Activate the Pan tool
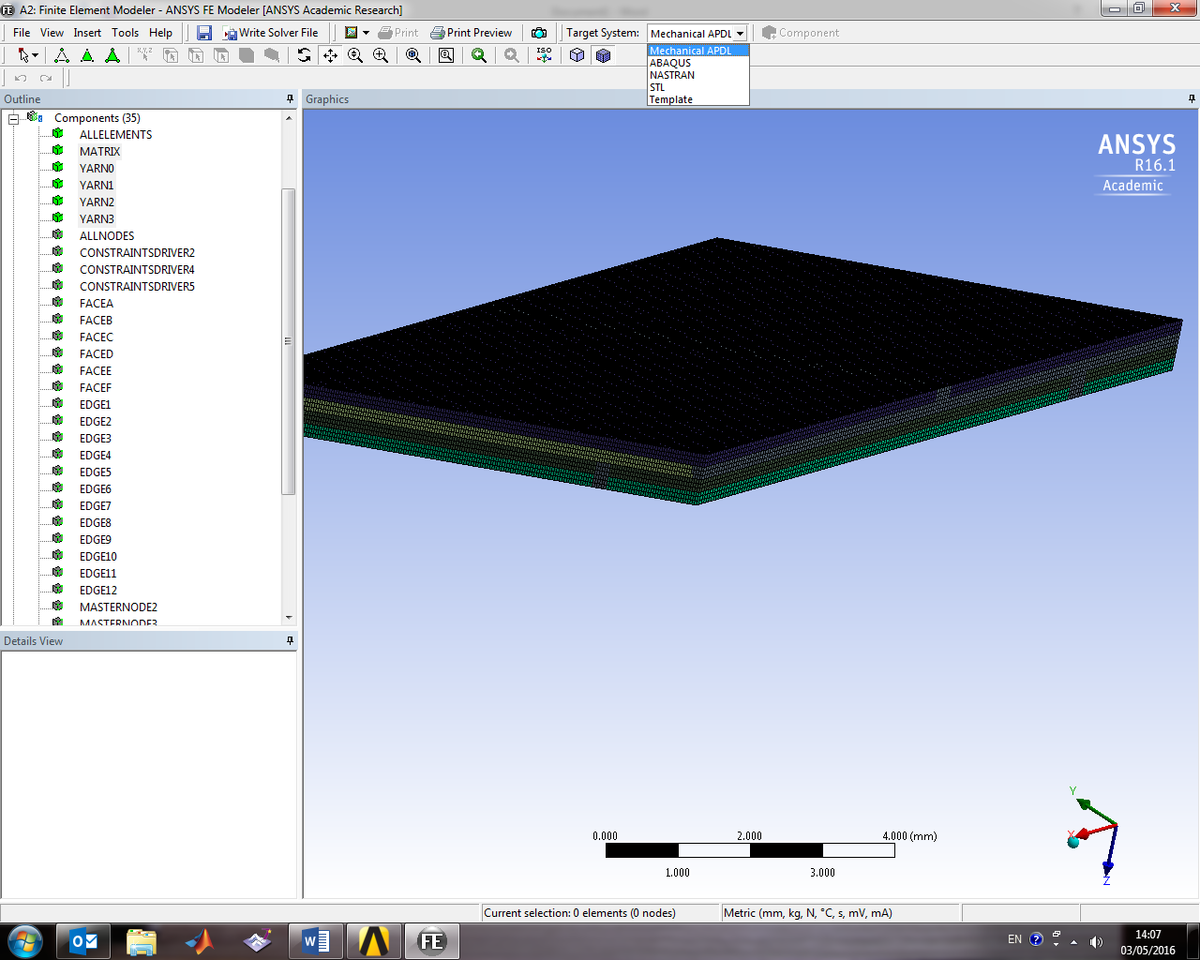Screen dimensions: 1200x960 point(330,55)
